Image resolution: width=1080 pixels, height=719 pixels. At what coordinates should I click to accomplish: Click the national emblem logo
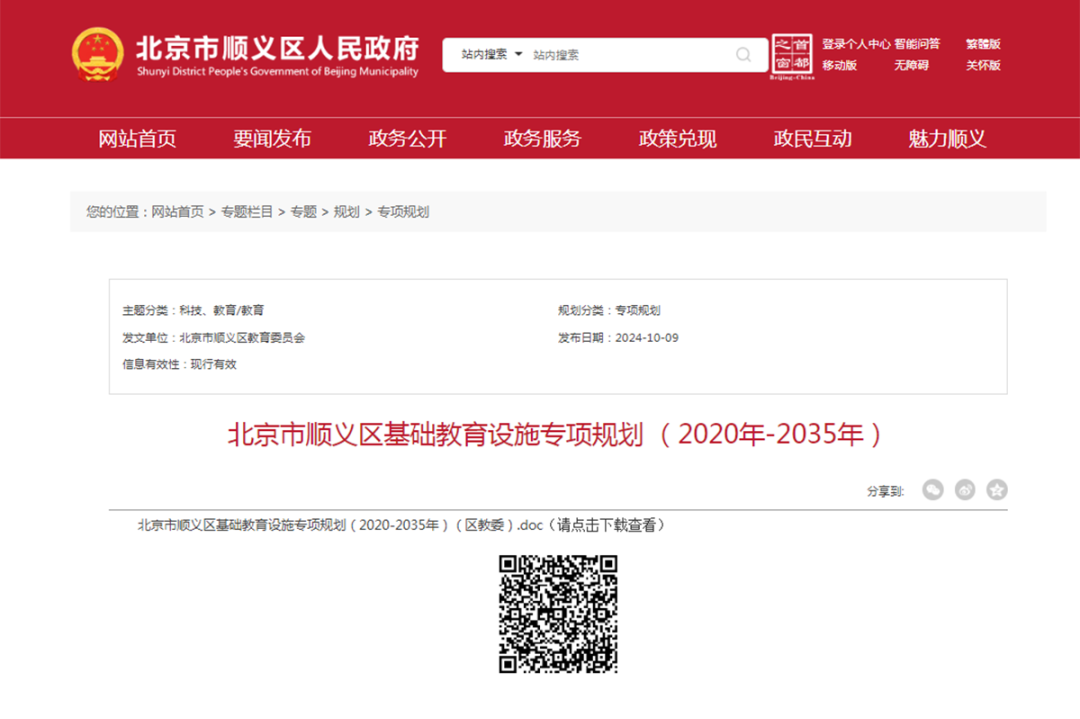98,54
